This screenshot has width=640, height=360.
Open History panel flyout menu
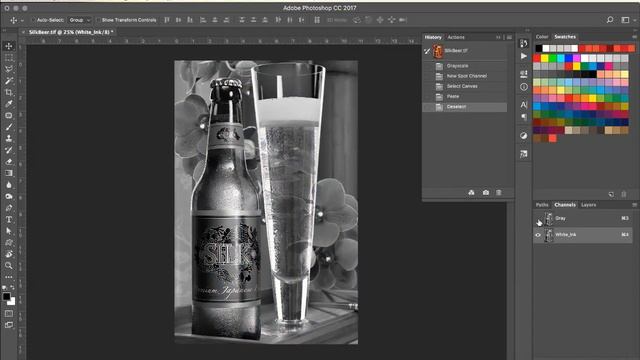(509, 37)
